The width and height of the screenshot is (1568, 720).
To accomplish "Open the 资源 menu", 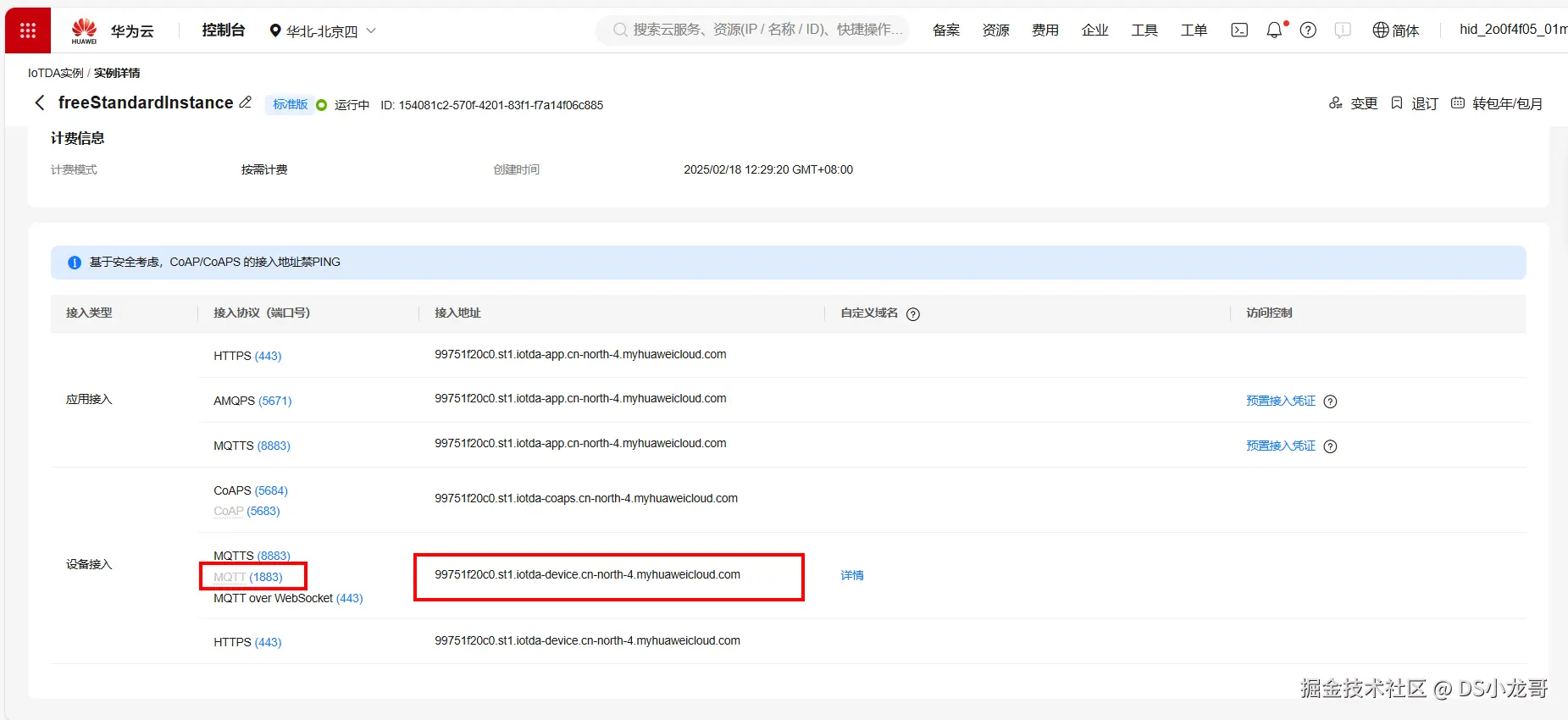I will [x=995, y=30].
